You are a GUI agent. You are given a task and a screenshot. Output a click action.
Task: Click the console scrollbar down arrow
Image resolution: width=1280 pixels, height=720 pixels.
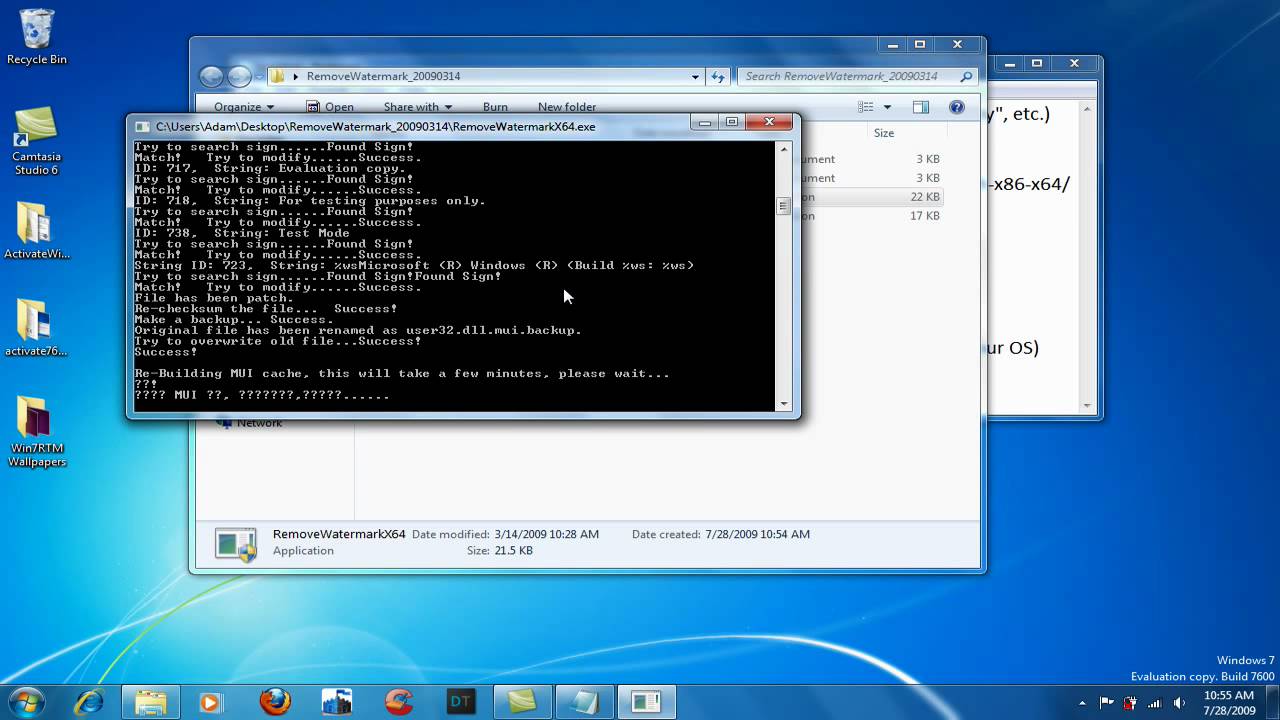784,403
